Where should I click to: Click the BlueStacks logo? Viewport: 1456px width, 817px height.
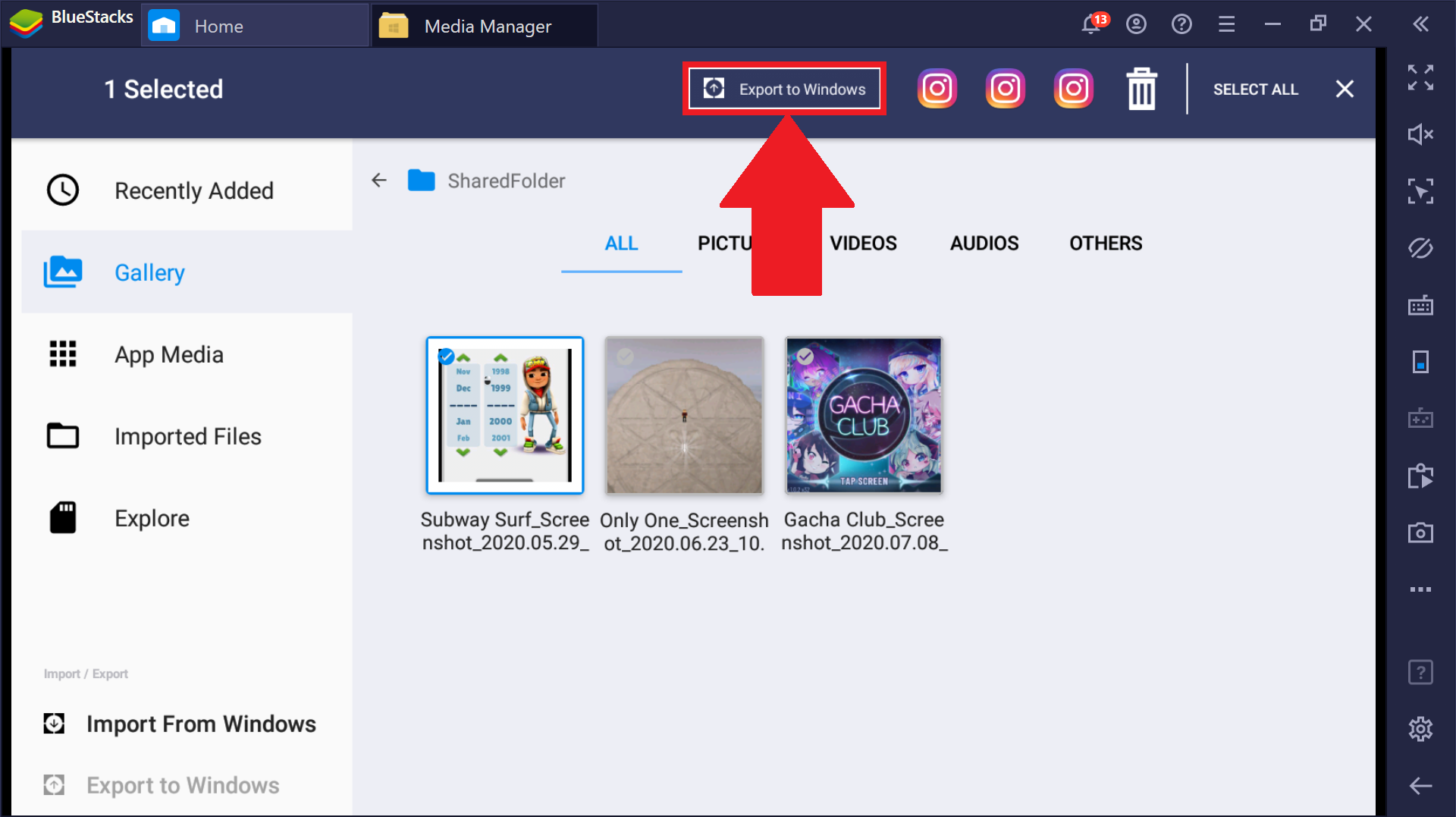26,24
